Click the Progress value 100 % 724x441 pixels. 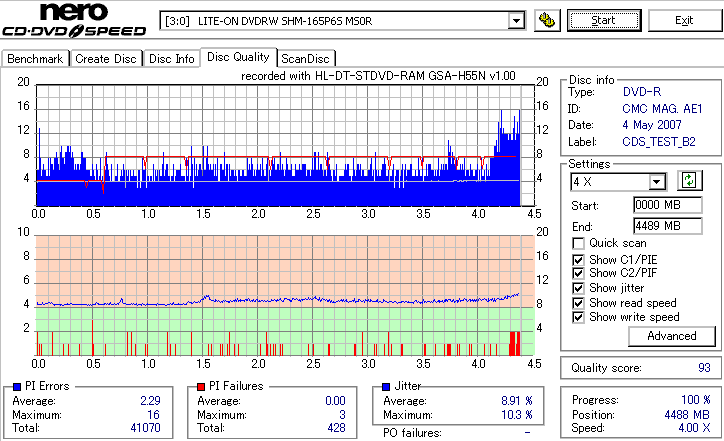[696, 400]
